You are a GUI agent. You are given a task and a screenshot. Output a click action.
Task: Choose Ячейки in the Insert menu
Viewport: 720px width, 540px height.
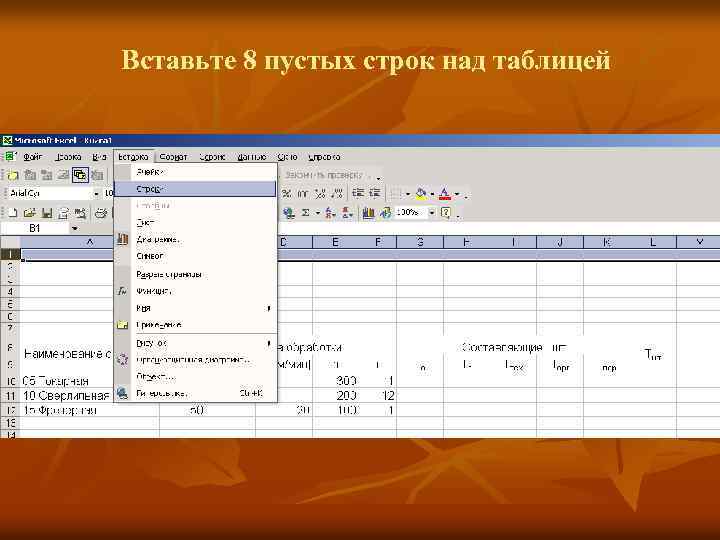coord(195,172)
